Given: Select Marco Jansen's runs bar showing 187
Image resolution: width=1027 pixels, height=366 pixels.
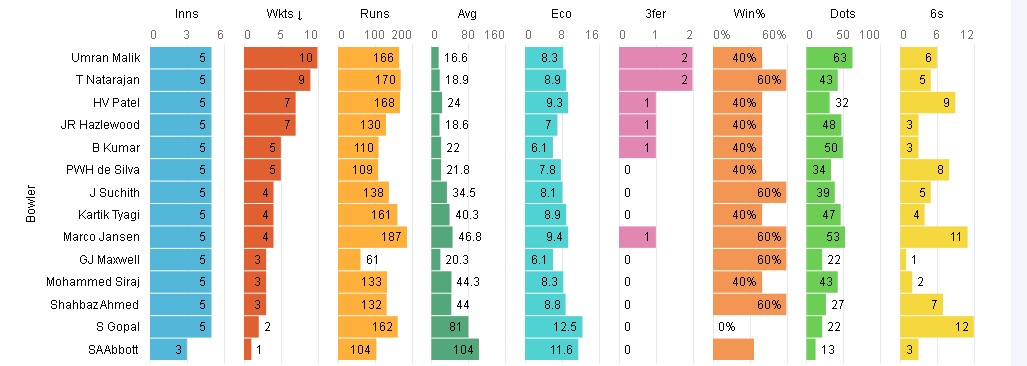Looking at the screenshot, I should (372, 237).
